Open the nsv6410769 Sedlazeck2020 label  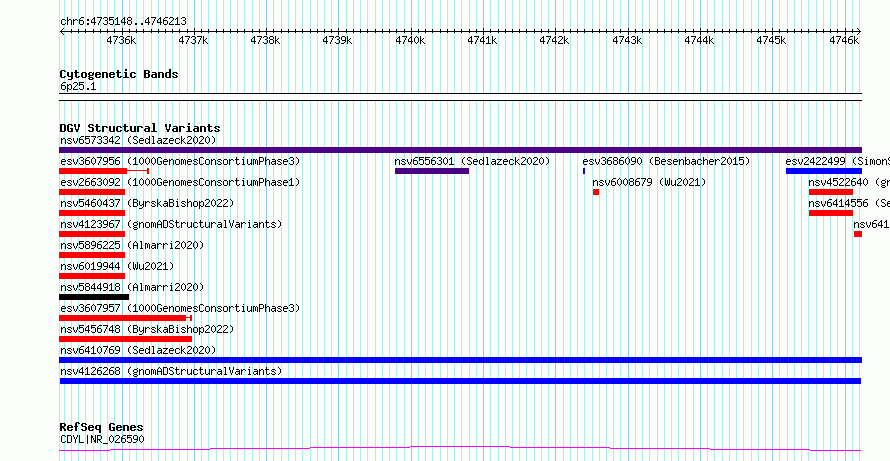pyautogui.click(x=138, y=350)
